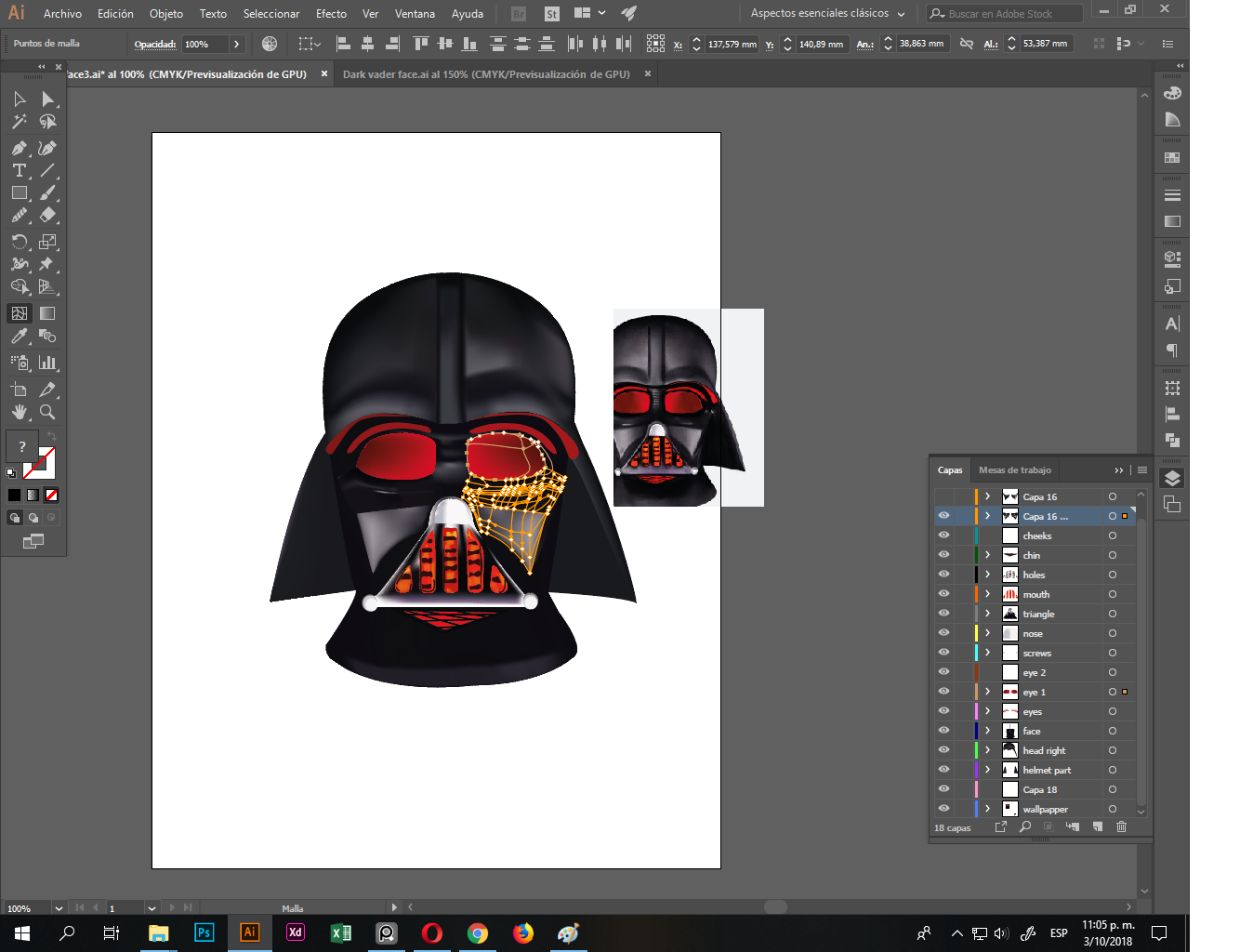The width and height of the screenshot is (1253, 952).
Task: Hide the chin layer
Action: (943, 555)
